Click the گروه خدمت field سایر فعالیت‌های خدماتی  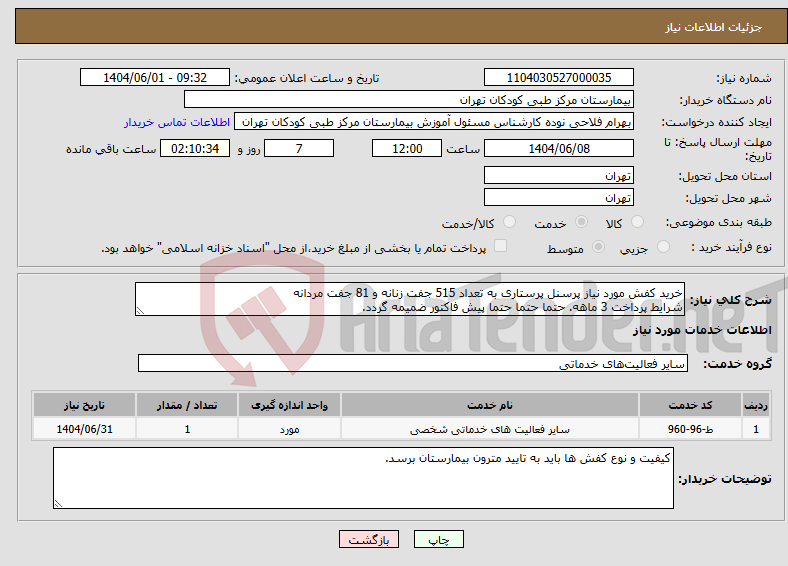click(413, 363)
